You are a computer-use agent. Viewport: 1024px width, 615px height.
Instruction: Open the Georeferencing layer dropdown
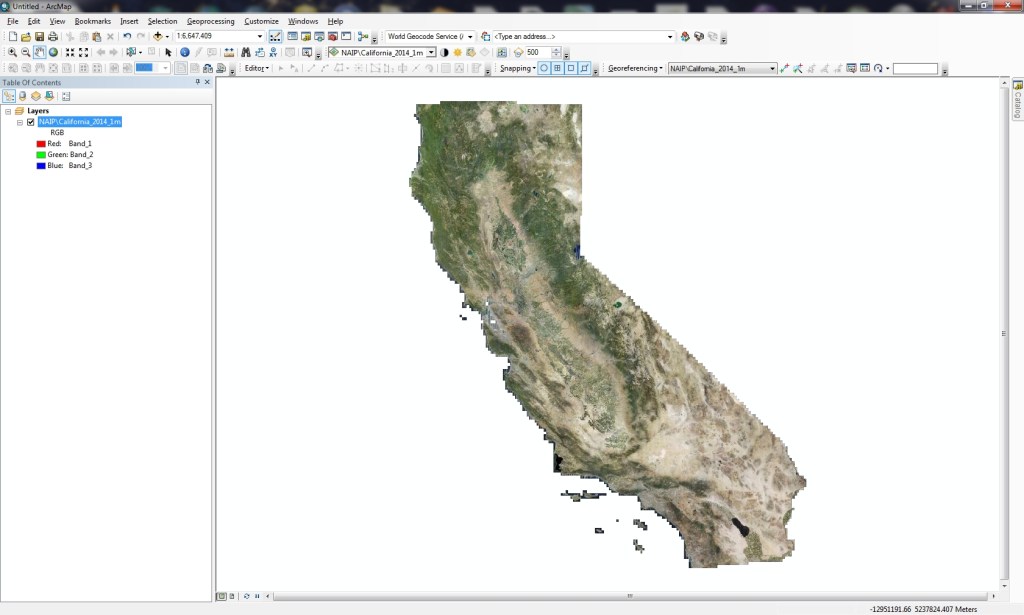[771, 67]
